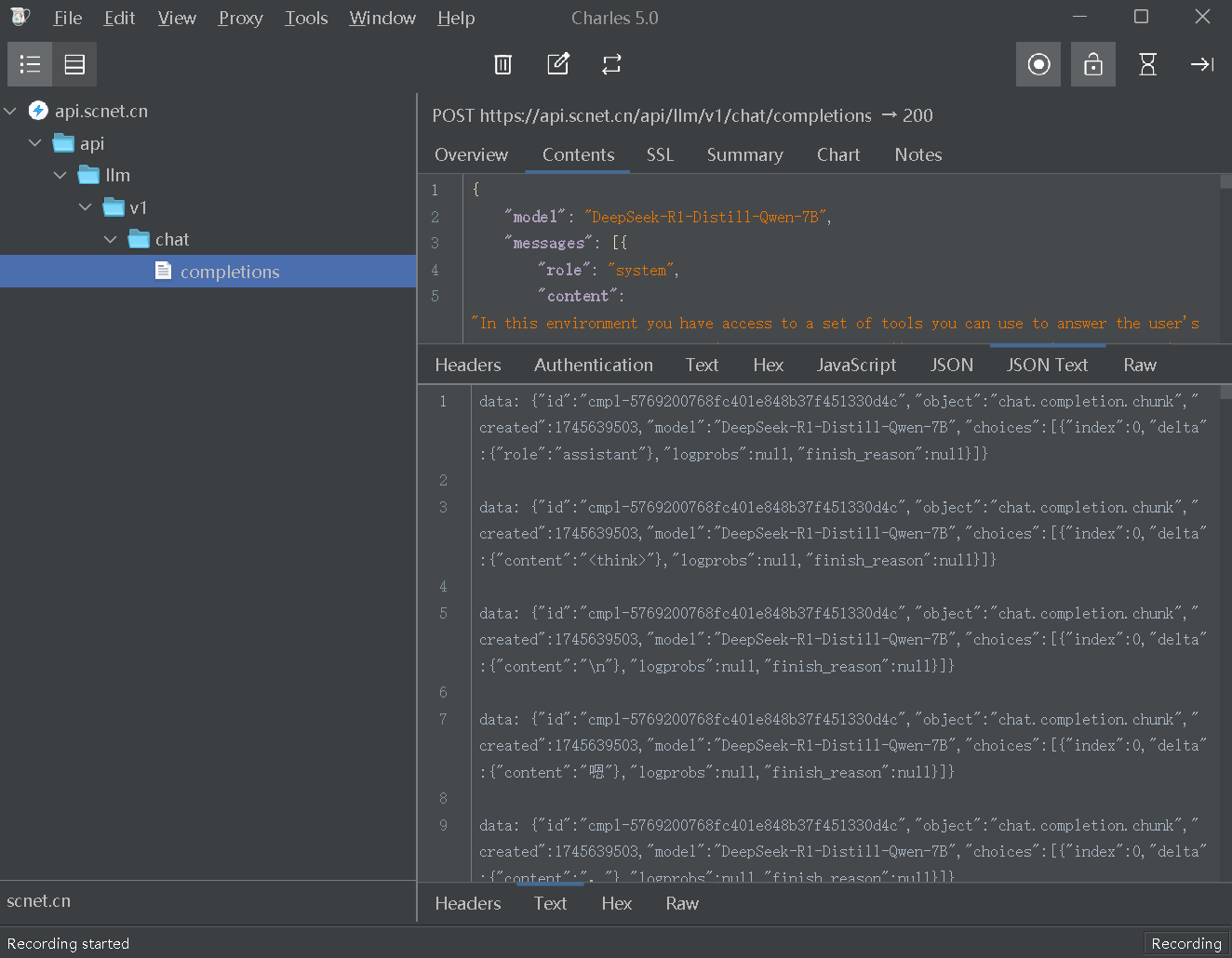The height and width of the screenshot is (958, 1232).
Task: Click the llm folder icon
Action: coord(88,175)
